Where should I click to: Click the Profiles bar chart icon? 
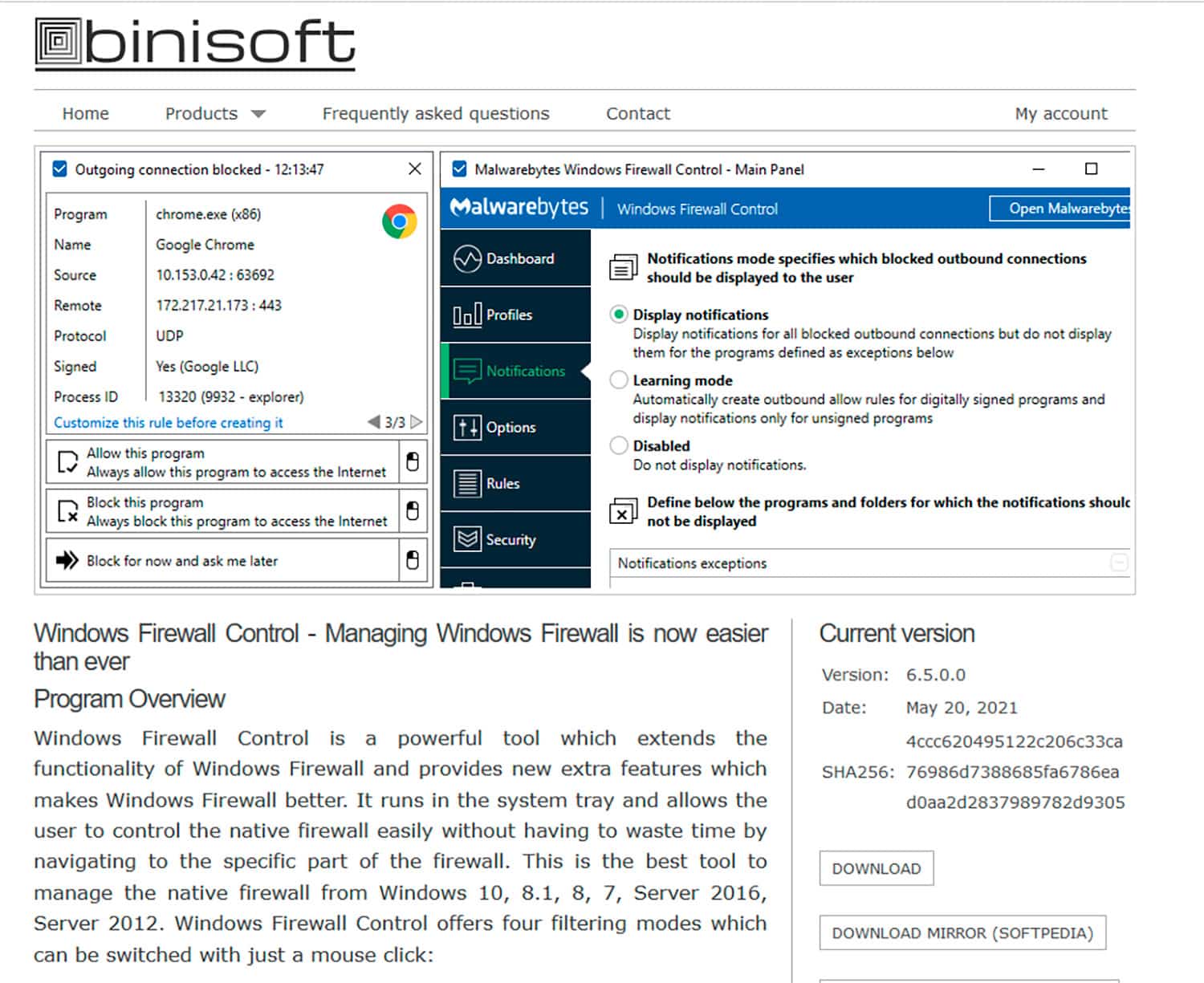467,315
